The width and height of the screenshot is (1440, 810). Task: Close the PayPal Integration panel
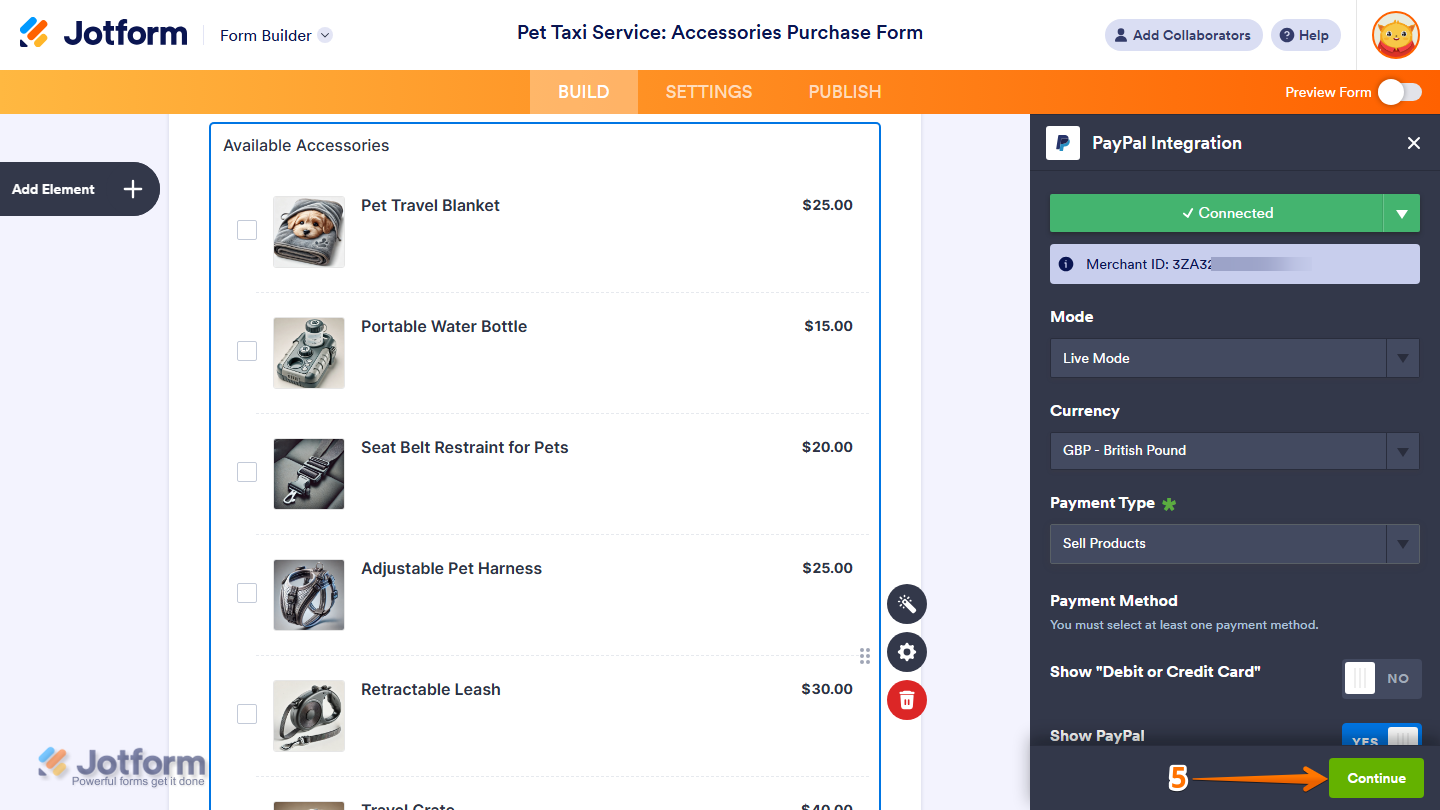point(1414,143)
